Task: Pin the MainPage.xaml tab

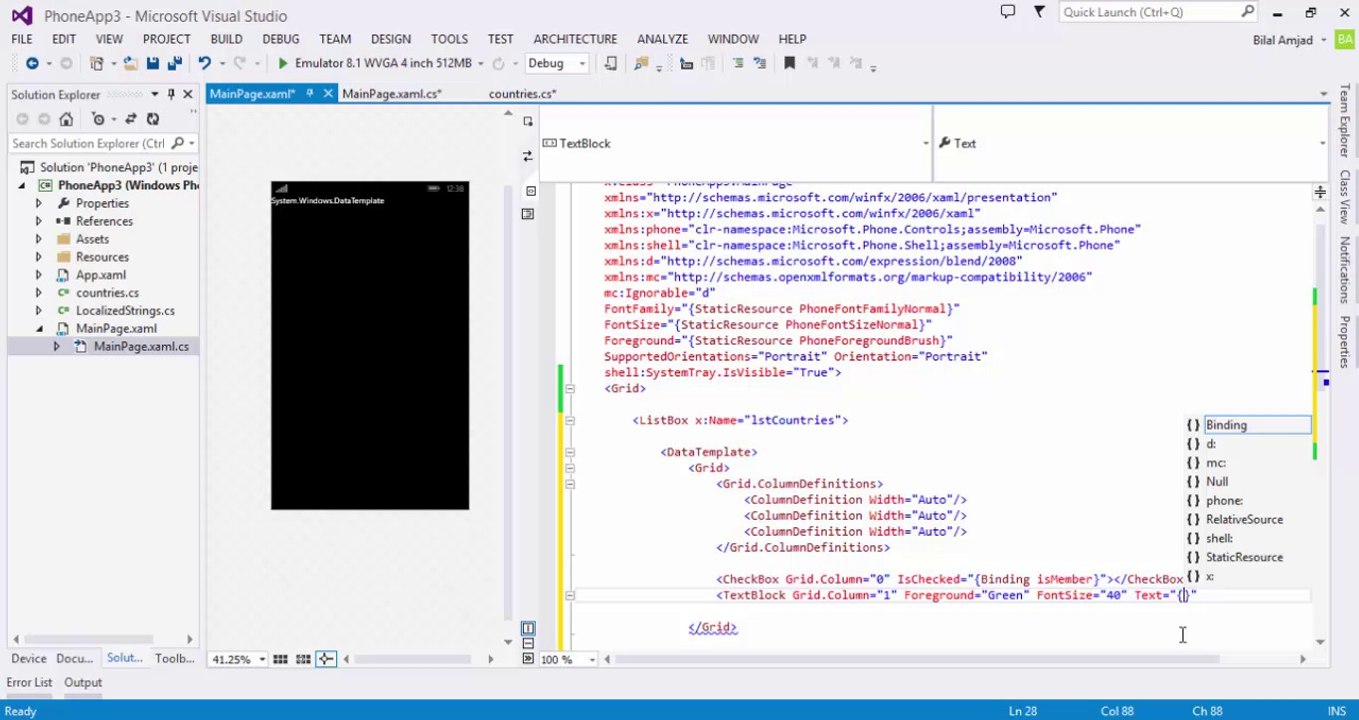Action: (310, 93)
